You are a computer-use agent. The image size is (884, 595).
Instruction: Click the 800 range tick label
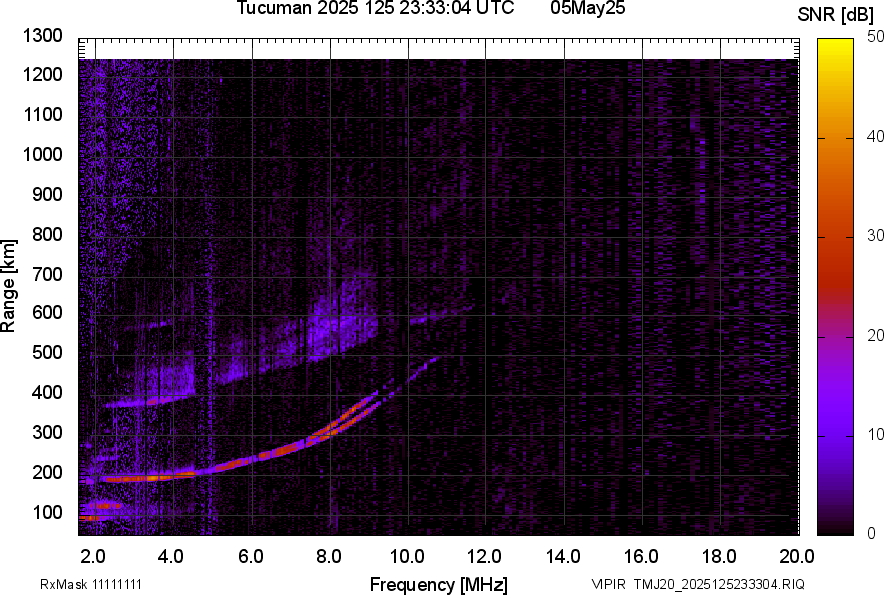coord(47,234)
